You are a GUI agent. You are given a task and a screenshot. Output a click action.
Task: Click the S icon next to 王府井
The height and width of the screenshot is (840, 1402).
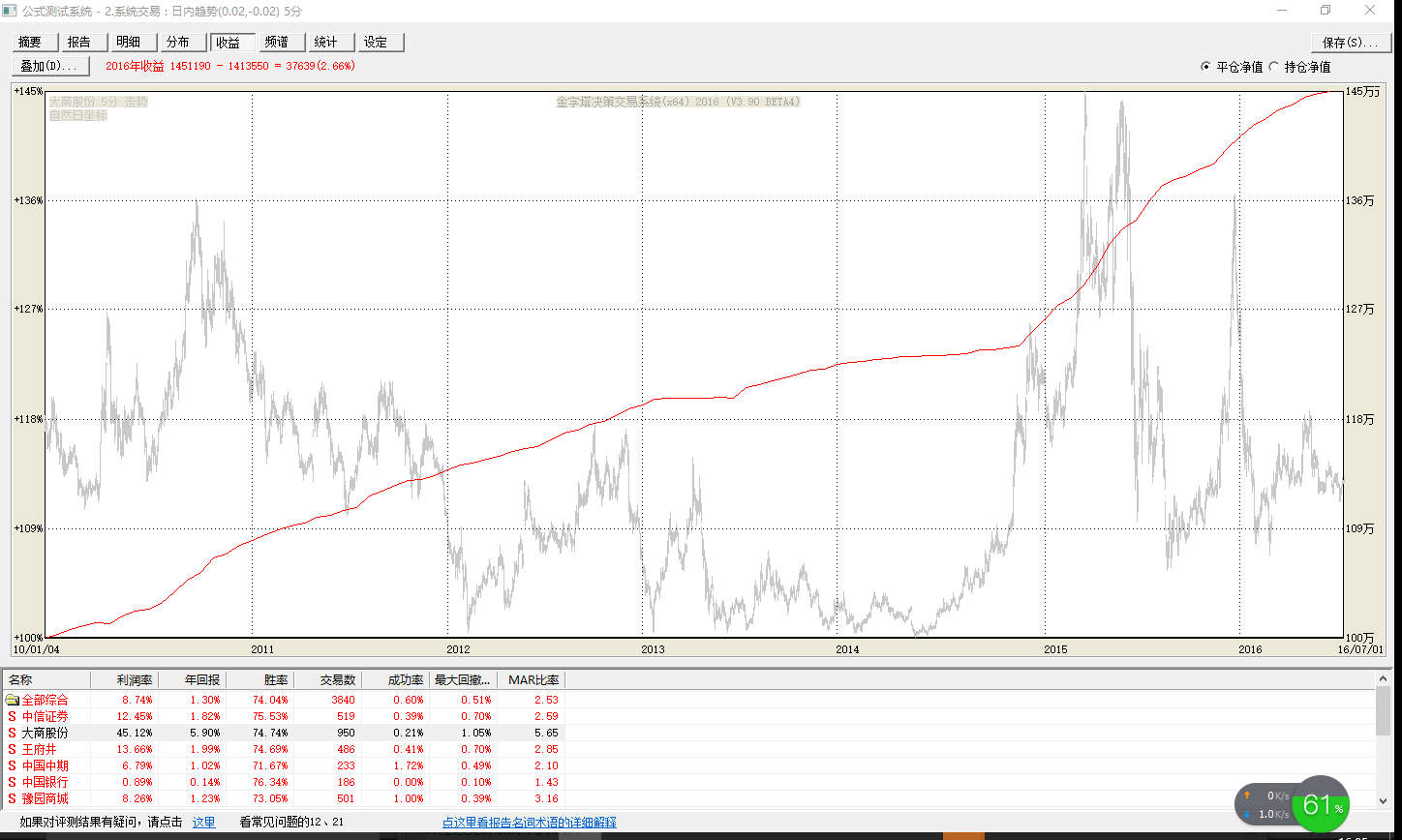click(x=12, y=749)
